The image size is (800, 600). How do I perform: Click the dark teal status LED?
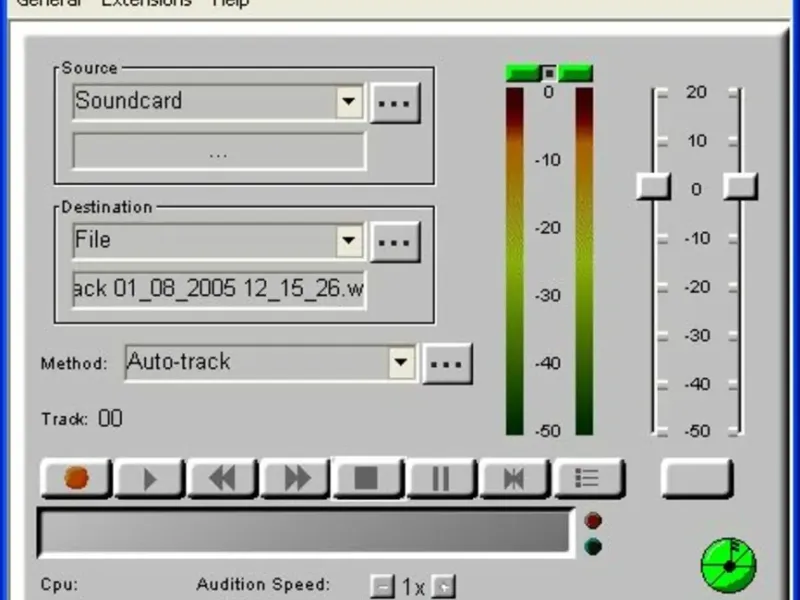pos(593,547)
